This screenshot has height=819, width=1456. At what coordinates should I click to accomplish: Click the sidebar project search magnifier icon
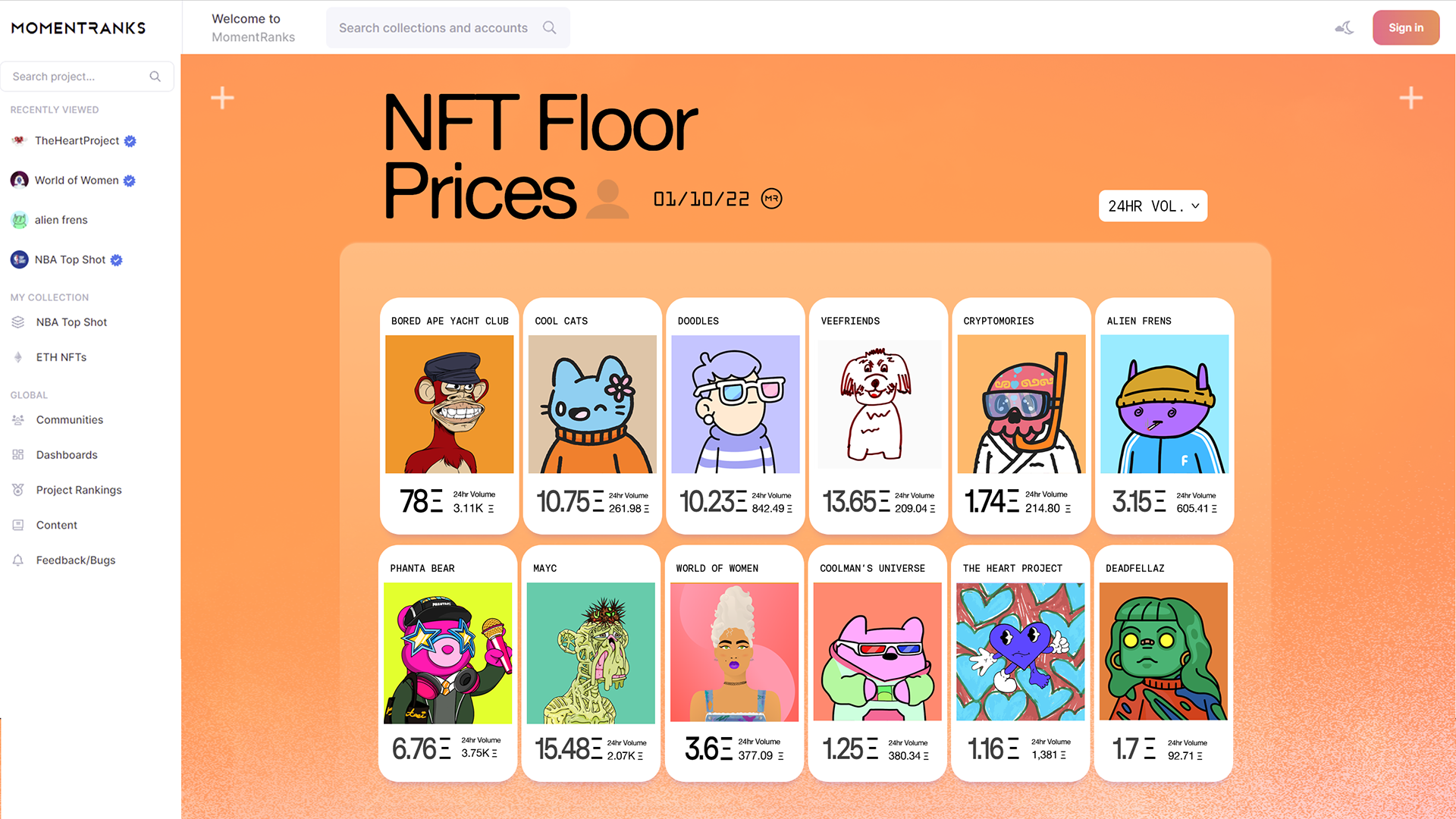pos(155,77)
